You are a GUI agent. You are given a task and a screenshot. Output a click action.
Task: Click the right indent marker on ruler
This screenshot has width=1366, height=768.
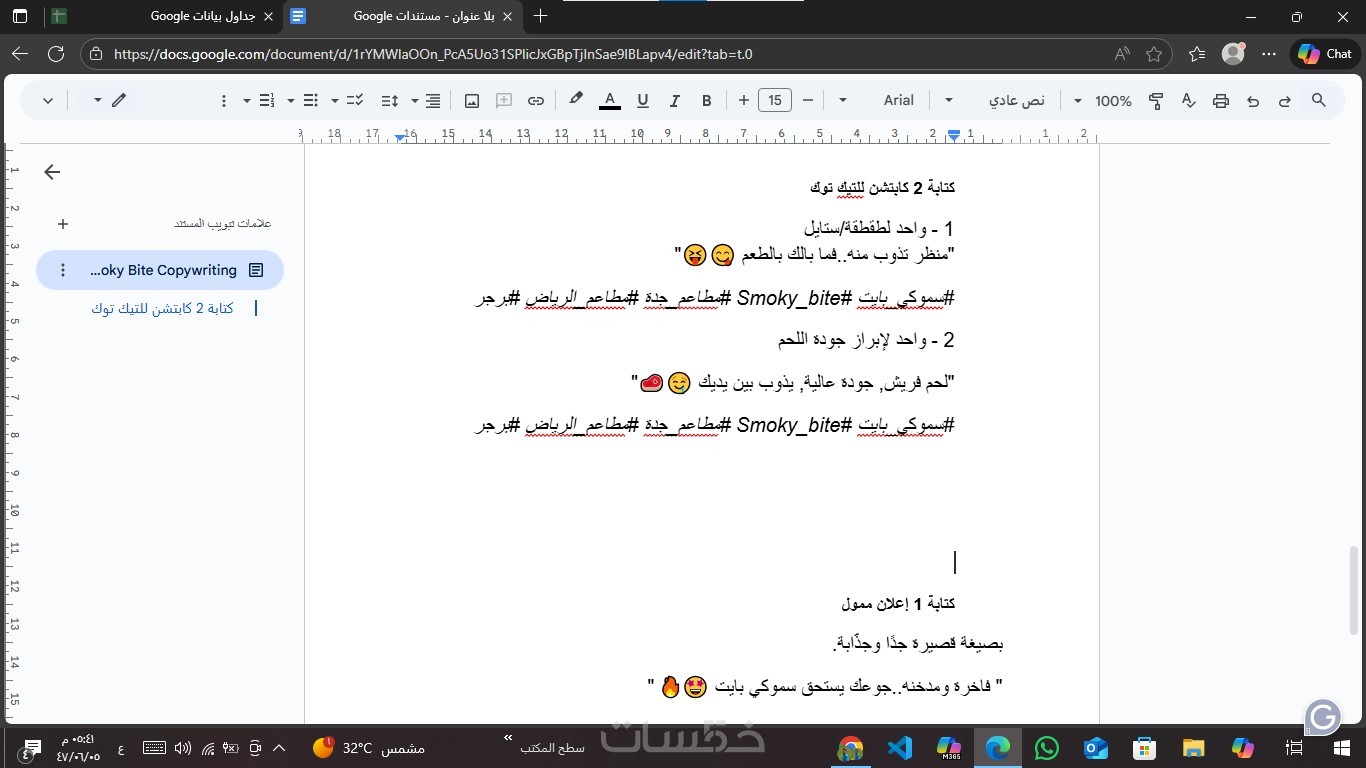coord(954,135)
